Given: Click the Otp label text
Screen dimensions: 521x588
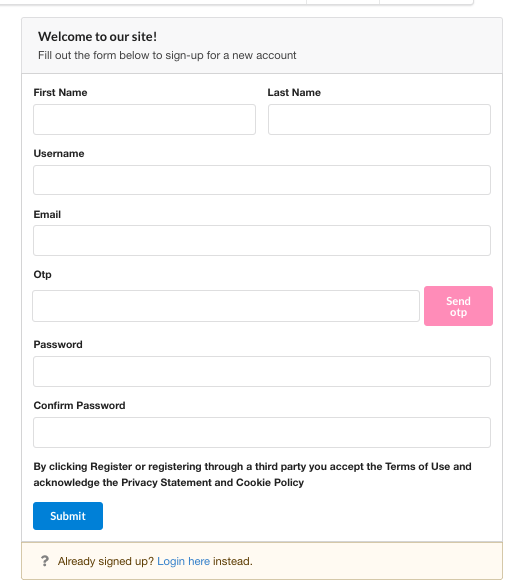Looking at the screenshot, I should click(x=43, y=275).
